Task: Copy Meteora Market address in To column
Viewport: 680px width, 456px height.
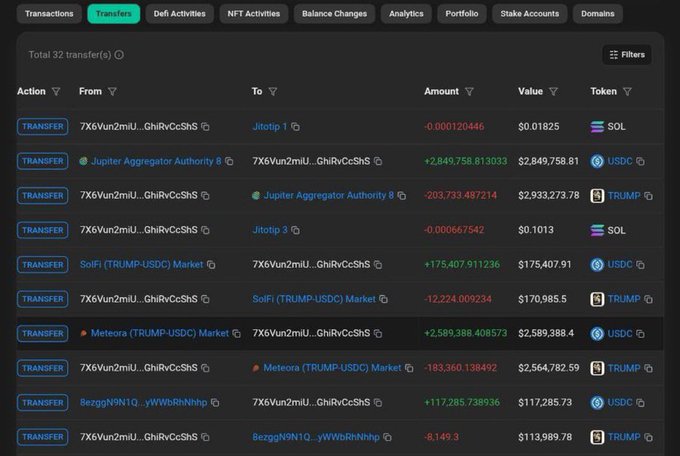Action: pyautogui.click(x=409, y=368)
